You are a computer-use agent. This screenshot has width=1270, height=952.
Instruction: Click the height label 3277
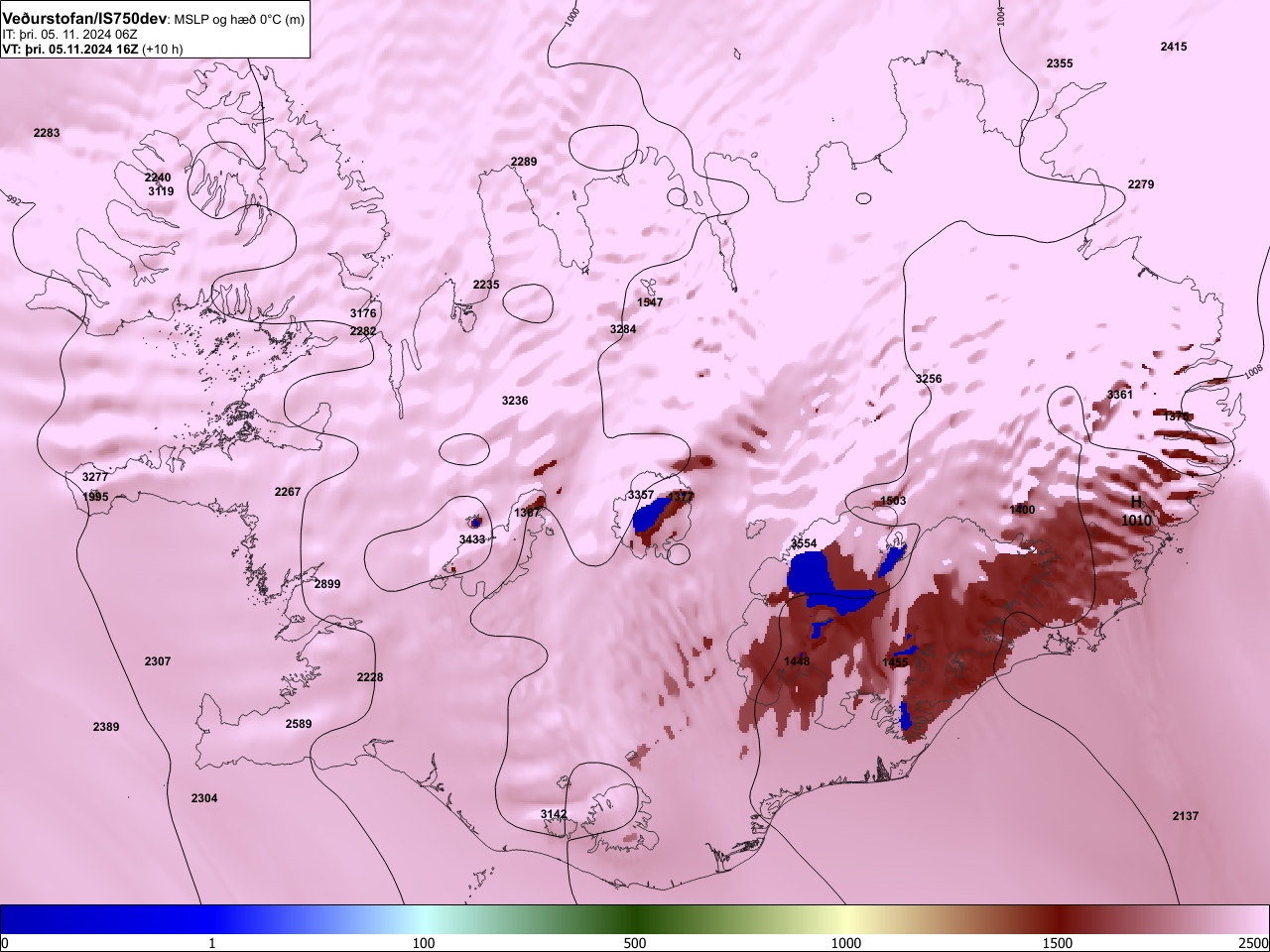(x=95, y=477)
